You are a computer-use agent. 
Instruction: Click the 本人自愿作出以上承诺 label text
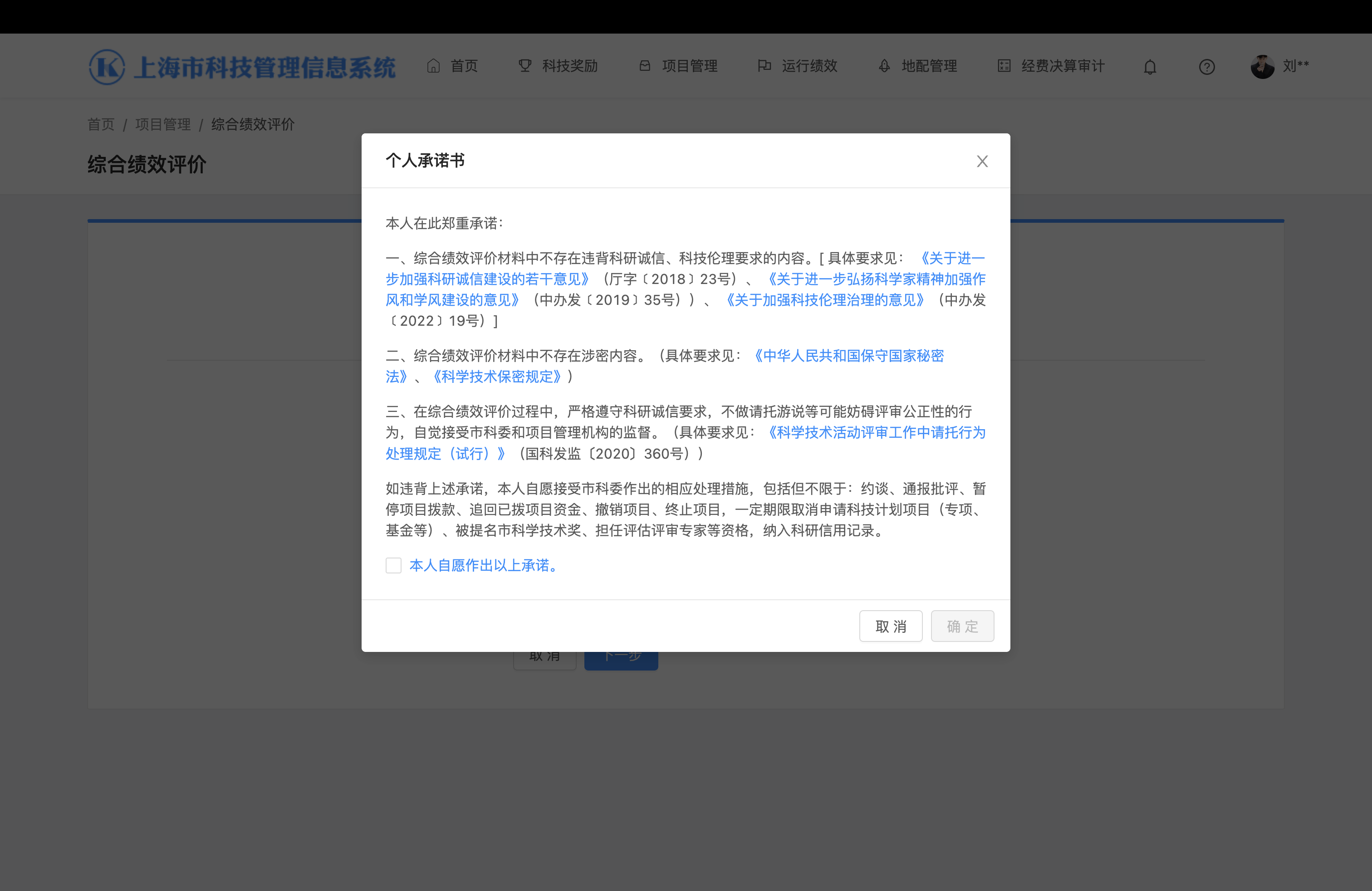[485, 565]
